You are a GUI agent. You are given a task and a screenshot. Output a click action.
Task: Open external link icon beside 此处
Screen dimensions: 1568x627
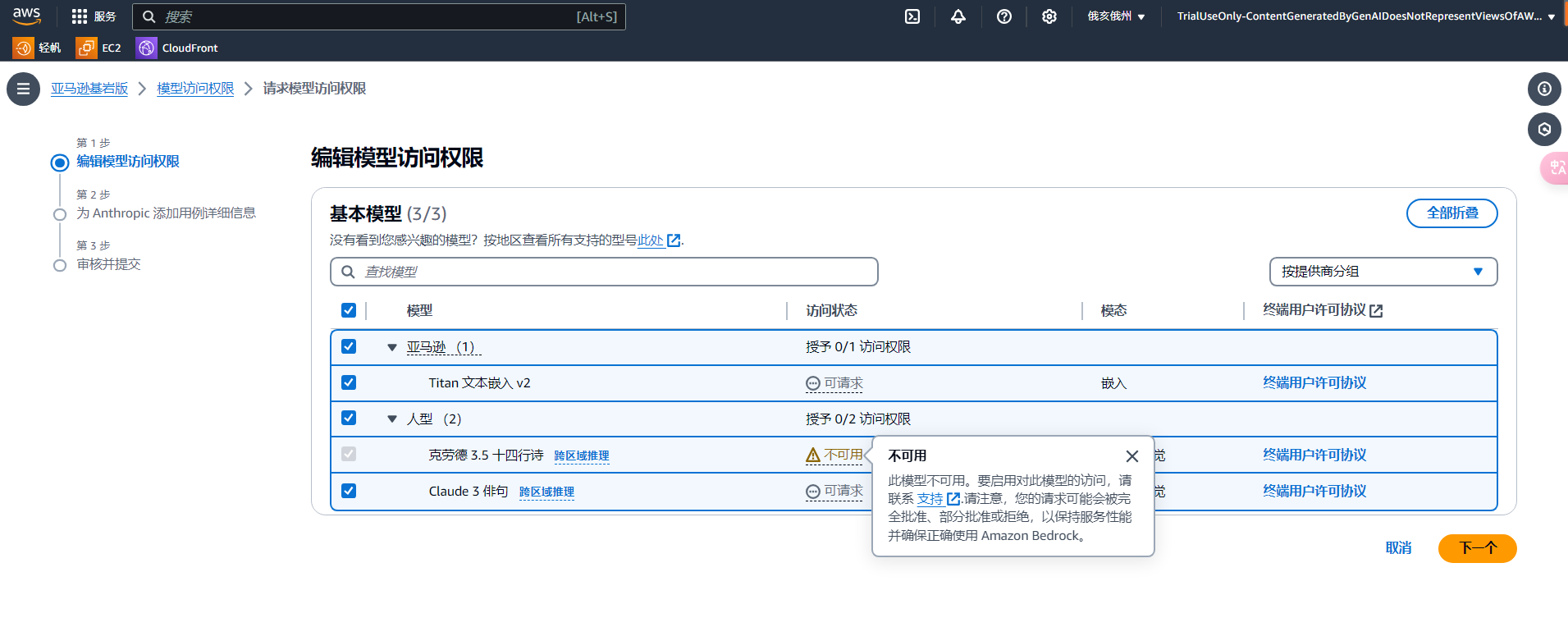(x=674, y=240)
